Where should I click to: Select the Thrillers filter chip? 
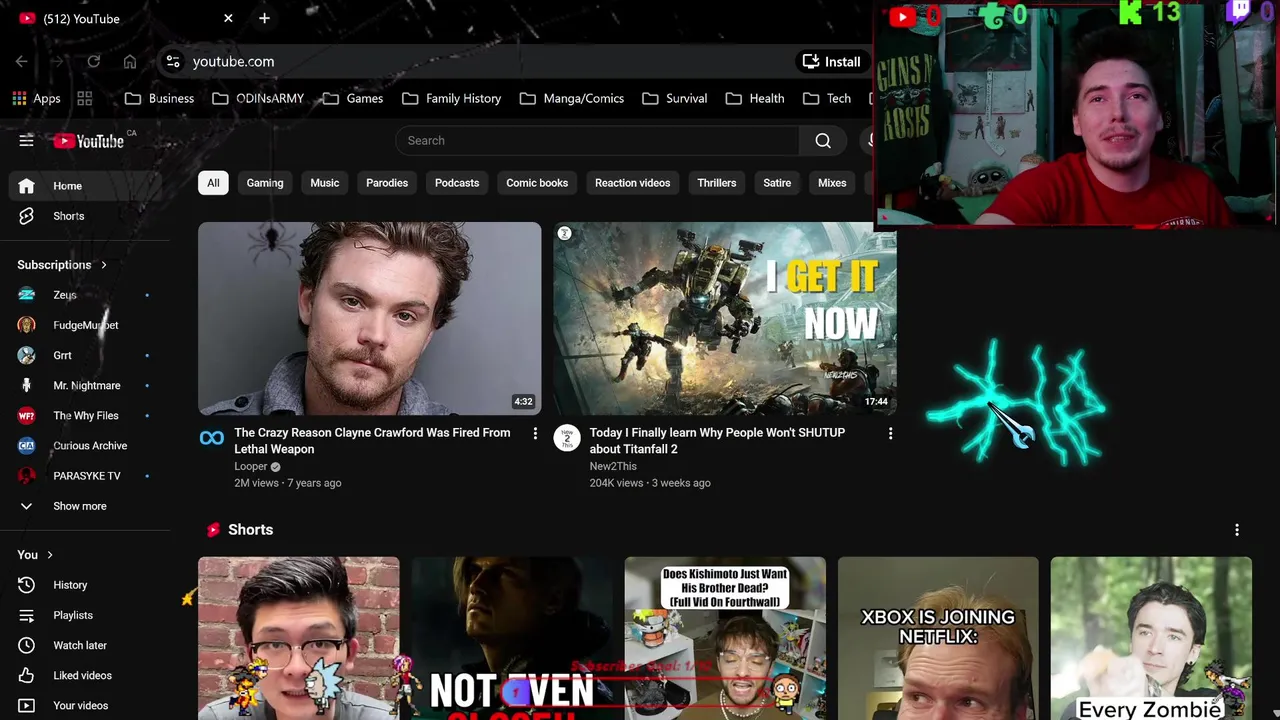(x=717, y=183)
